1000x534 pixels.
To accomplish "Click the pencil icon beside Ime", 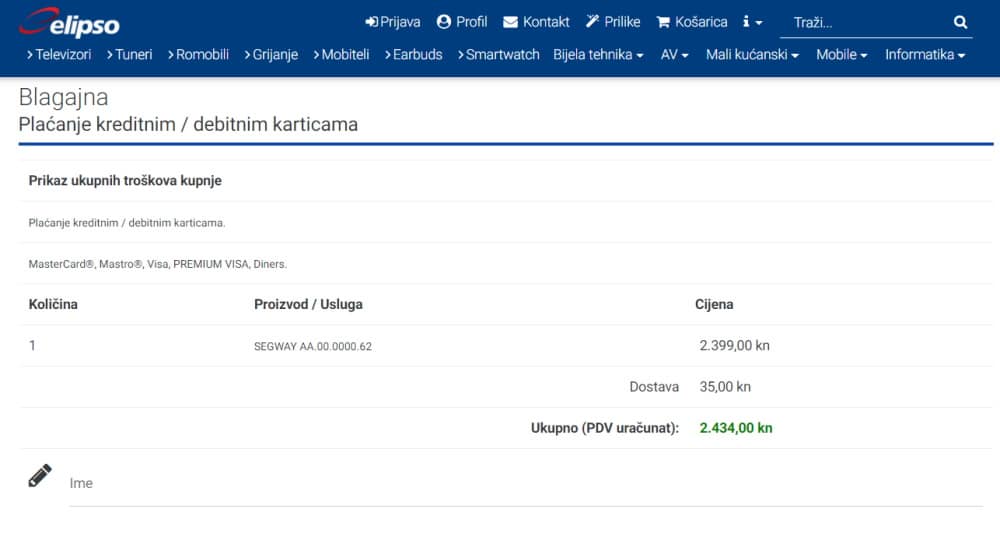I will click(x=40, y=476).
